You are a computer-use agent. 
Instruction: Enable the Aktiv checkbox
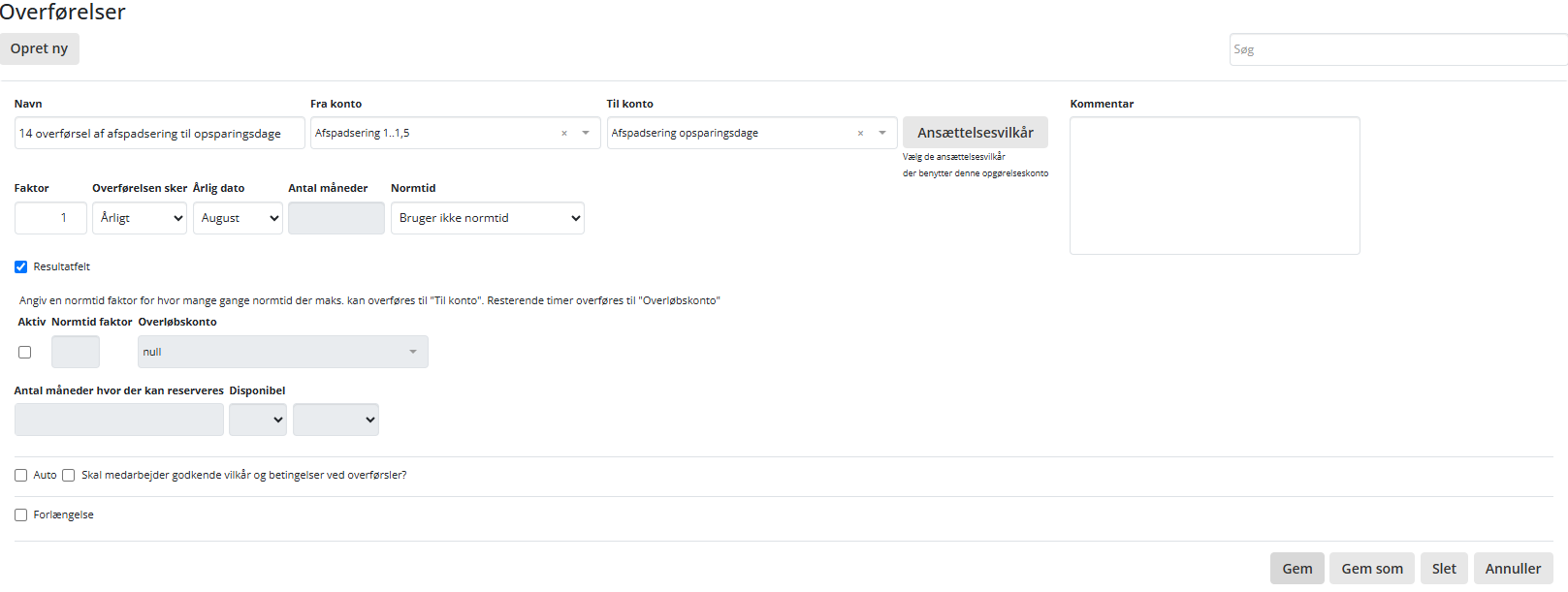(25, 352)
